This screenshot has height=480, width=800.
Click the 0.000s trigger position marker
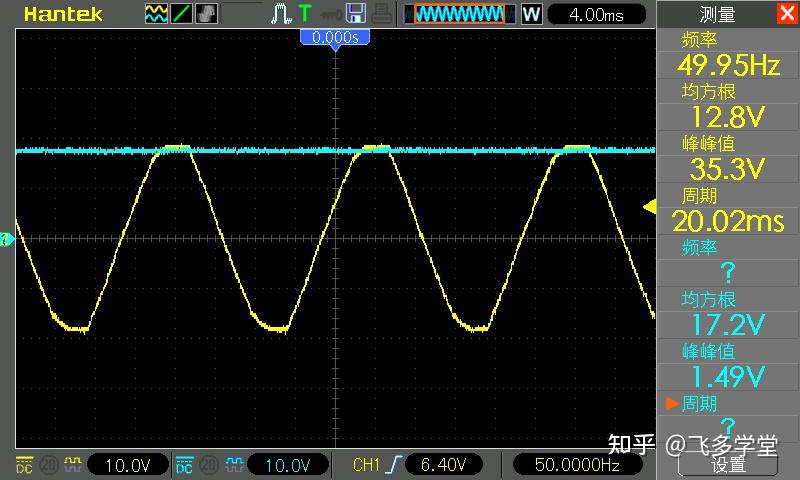[335, 39]
